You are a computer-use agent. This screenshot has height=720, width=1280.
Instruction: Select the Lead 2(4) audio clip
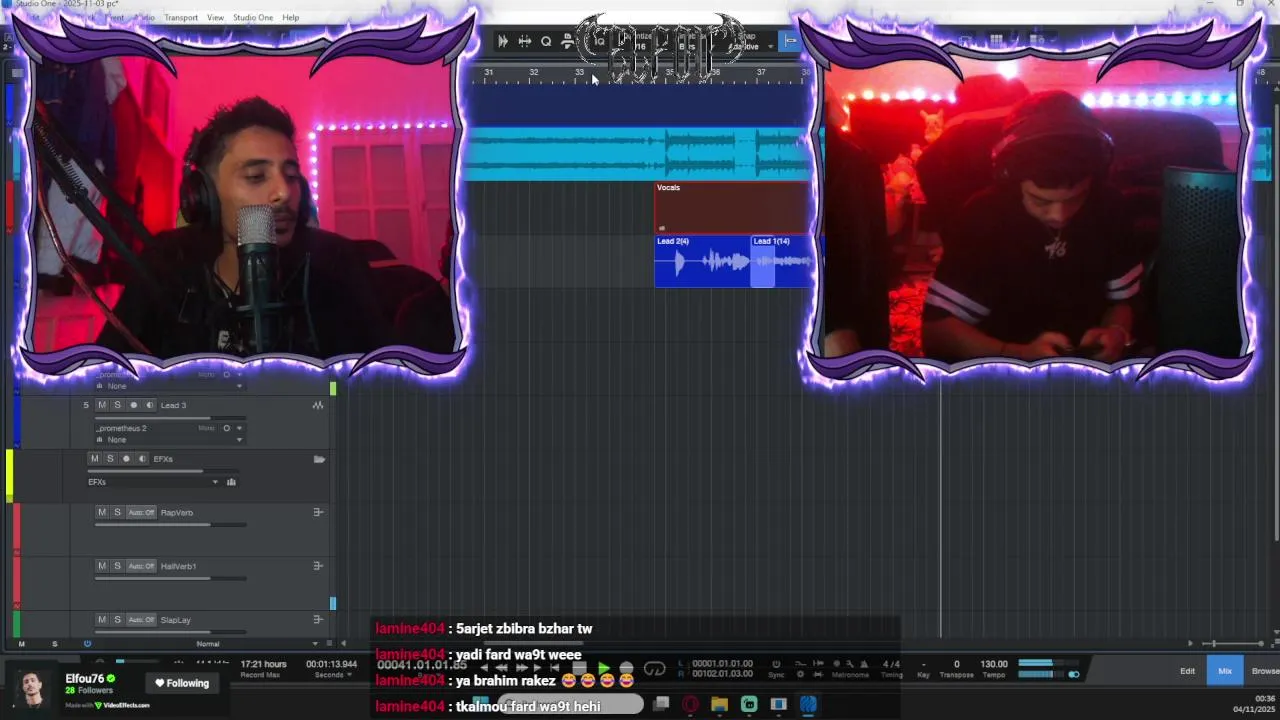(702, 262)
